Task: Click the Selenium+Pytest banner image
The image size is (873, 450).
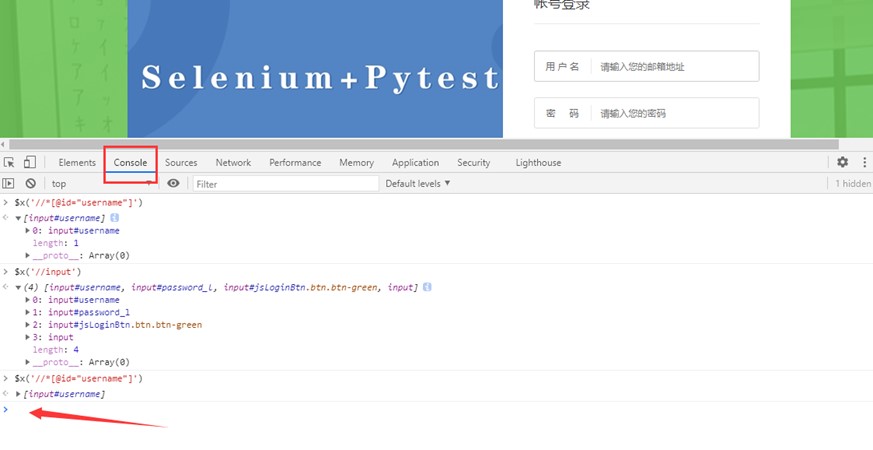Action: point(315,69)
